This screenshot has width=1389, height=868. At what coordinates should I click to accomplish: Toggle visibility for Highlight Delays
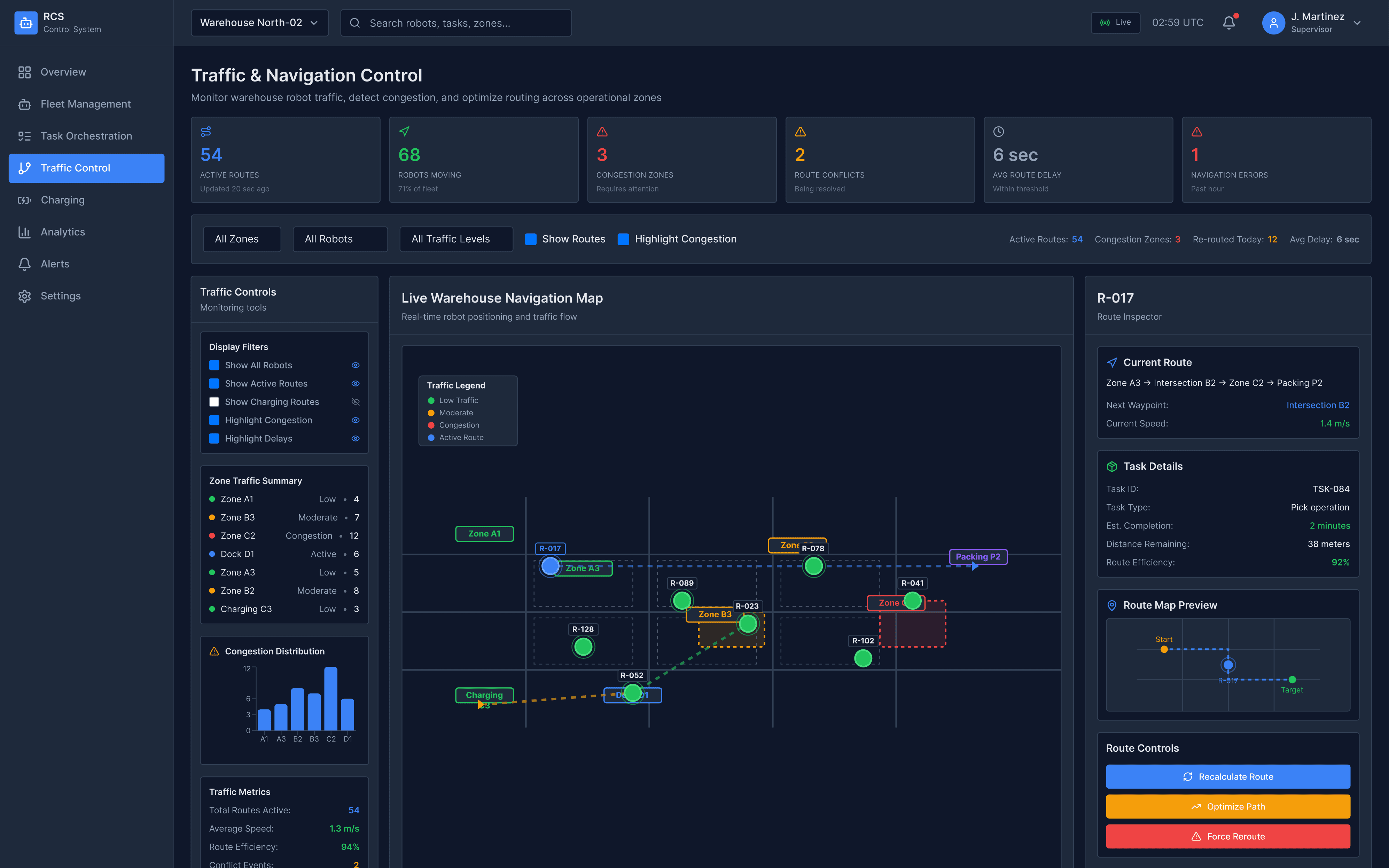355,439
